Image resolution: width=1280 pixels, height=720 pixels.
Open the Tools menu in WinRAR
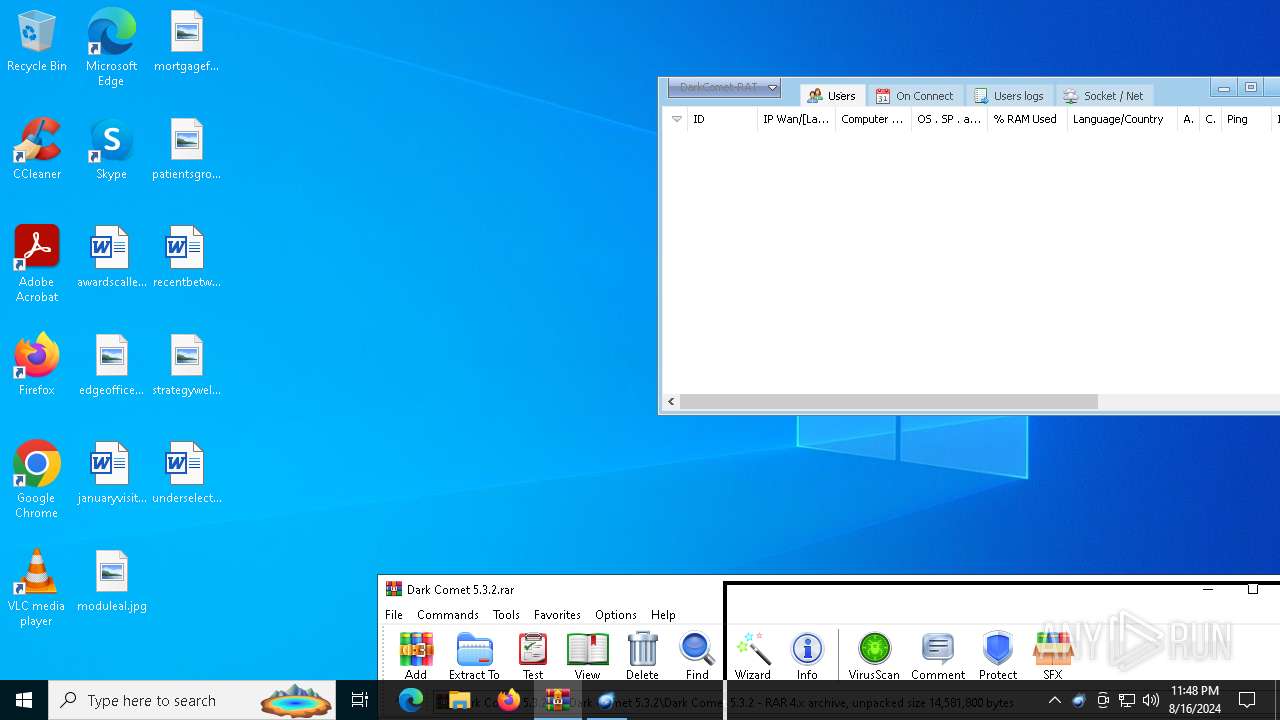click(x=506, y=615)
